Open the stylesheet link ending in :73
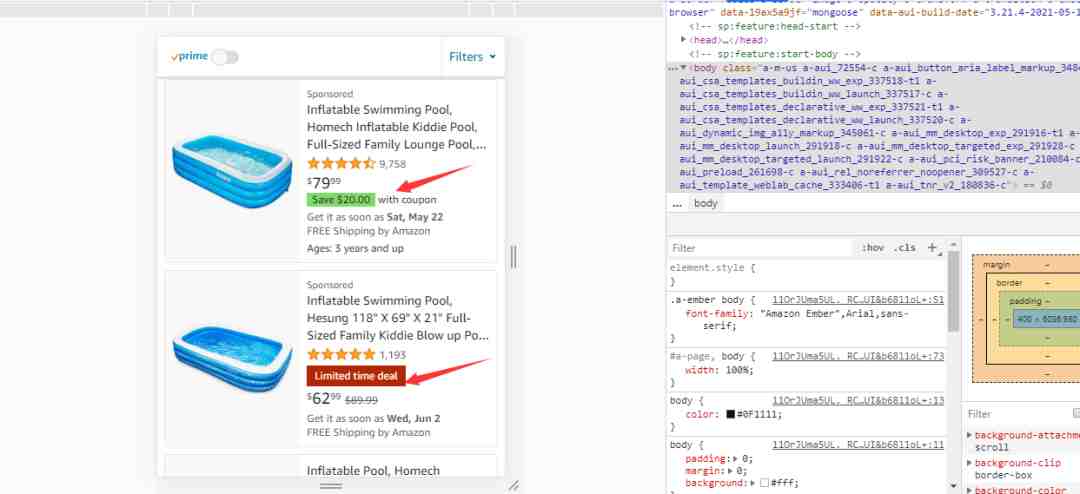 [858, 357]
